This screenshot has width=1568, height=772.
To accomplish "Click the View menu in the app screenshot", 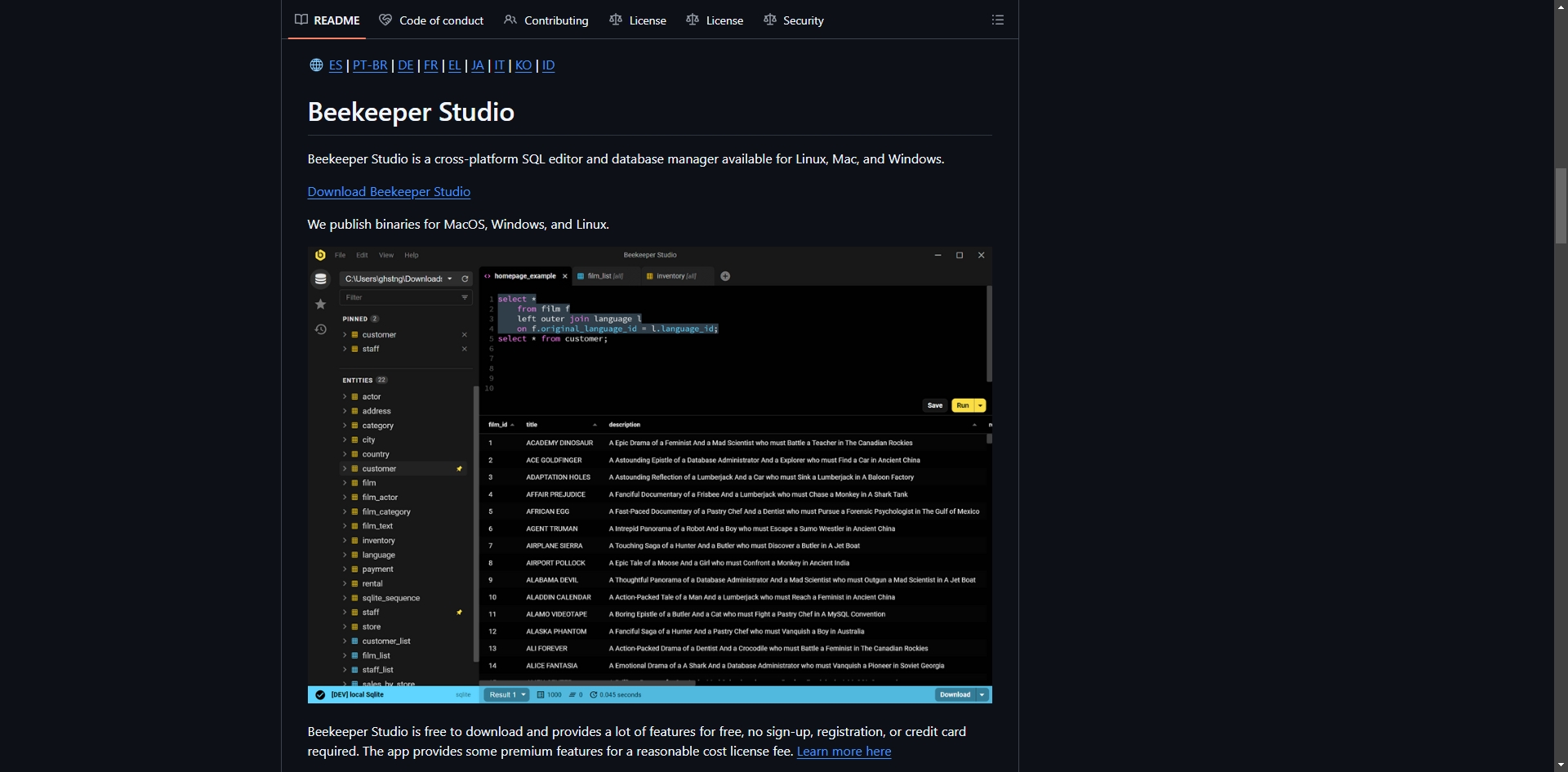I will point(386,255).
